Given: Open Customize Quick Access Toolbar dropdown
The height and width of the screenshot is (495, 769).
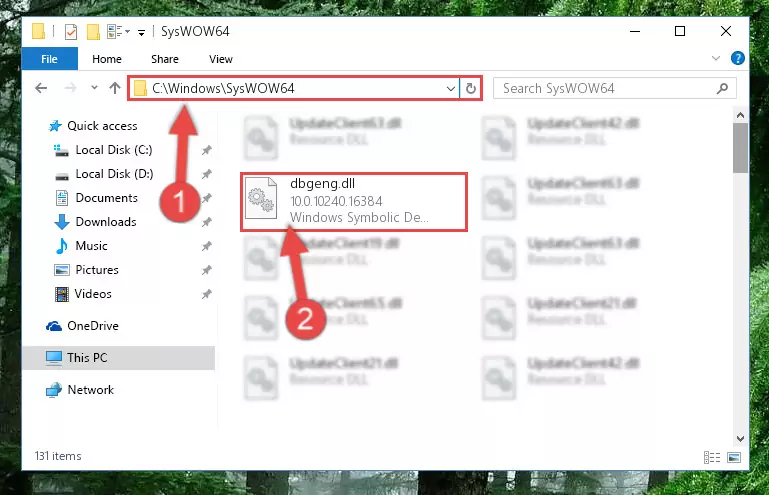Looking at the screenshot, I should pos(141,33).
